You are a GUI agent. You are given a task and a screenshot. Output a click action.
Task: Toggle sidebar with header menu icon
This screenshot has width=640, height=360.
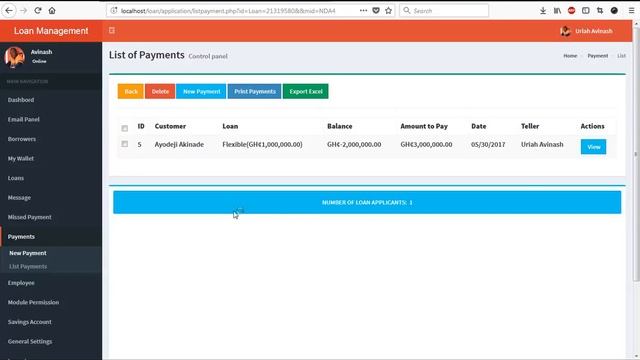click(111, 30)
